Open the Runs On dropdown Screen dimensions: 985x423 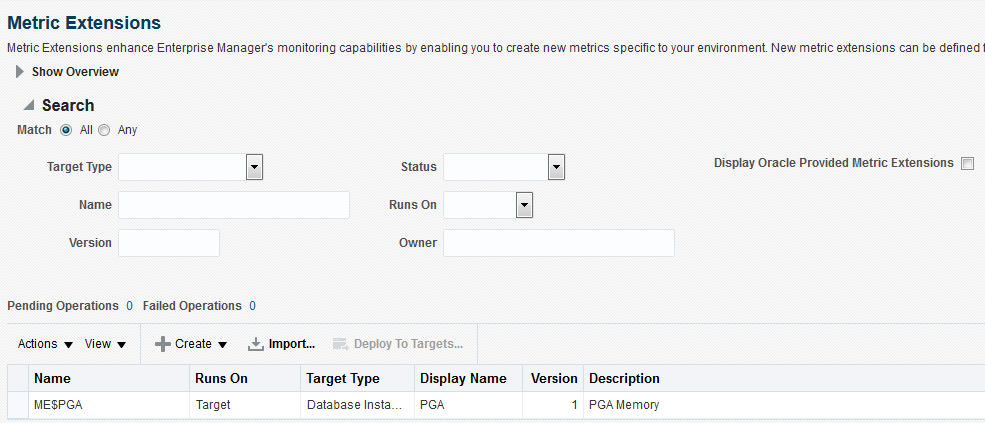click(523, 205)
